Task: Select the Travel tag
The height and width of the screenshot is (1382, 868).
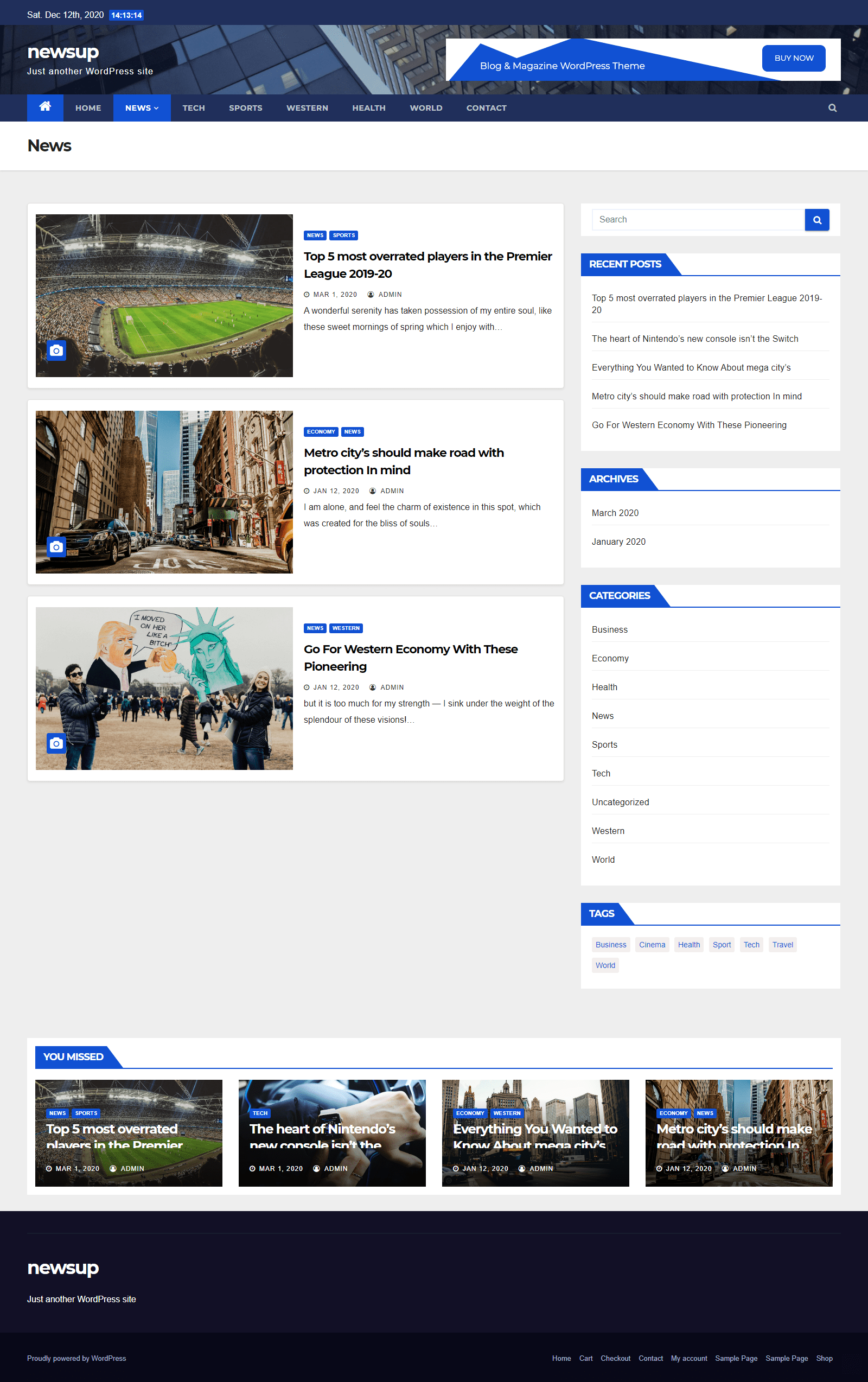Action: (782, 945)
